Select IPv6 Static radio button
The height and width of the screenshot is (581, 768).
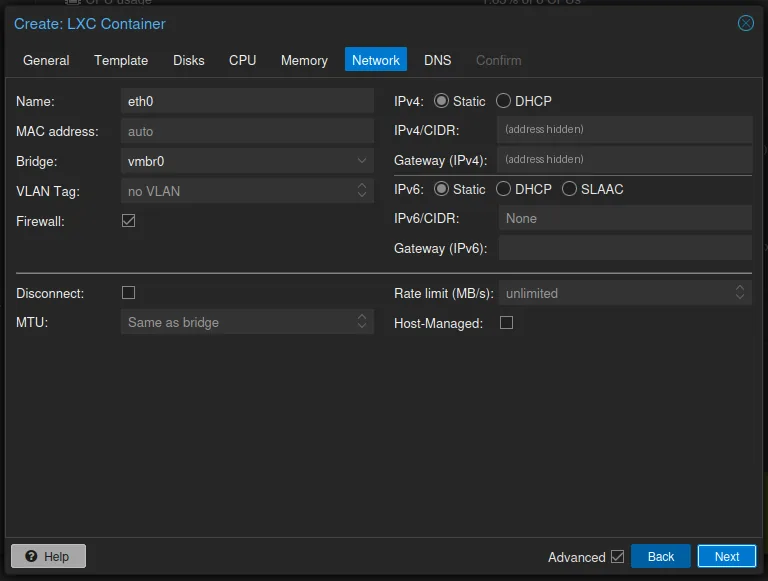[x=441, y=189]
